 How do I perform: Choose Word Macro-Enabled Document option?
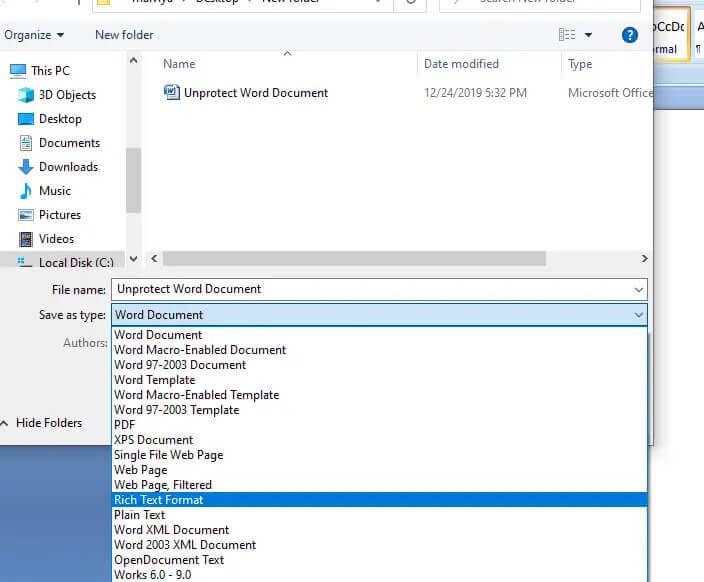pos(379,350)
